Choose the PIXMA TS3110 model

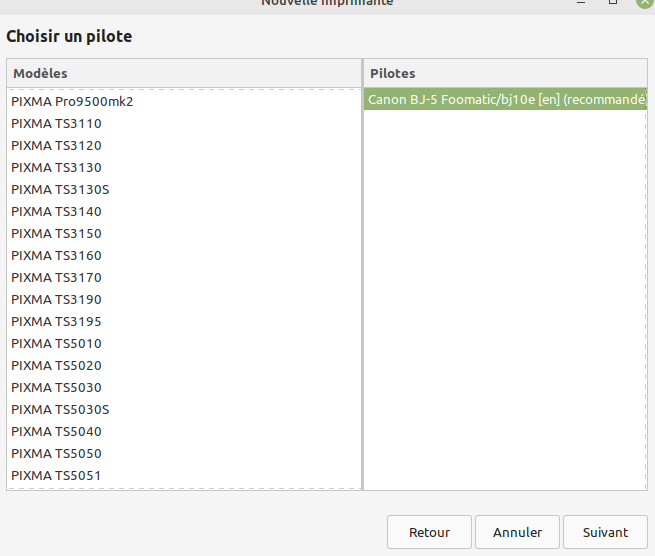point(56,123)
